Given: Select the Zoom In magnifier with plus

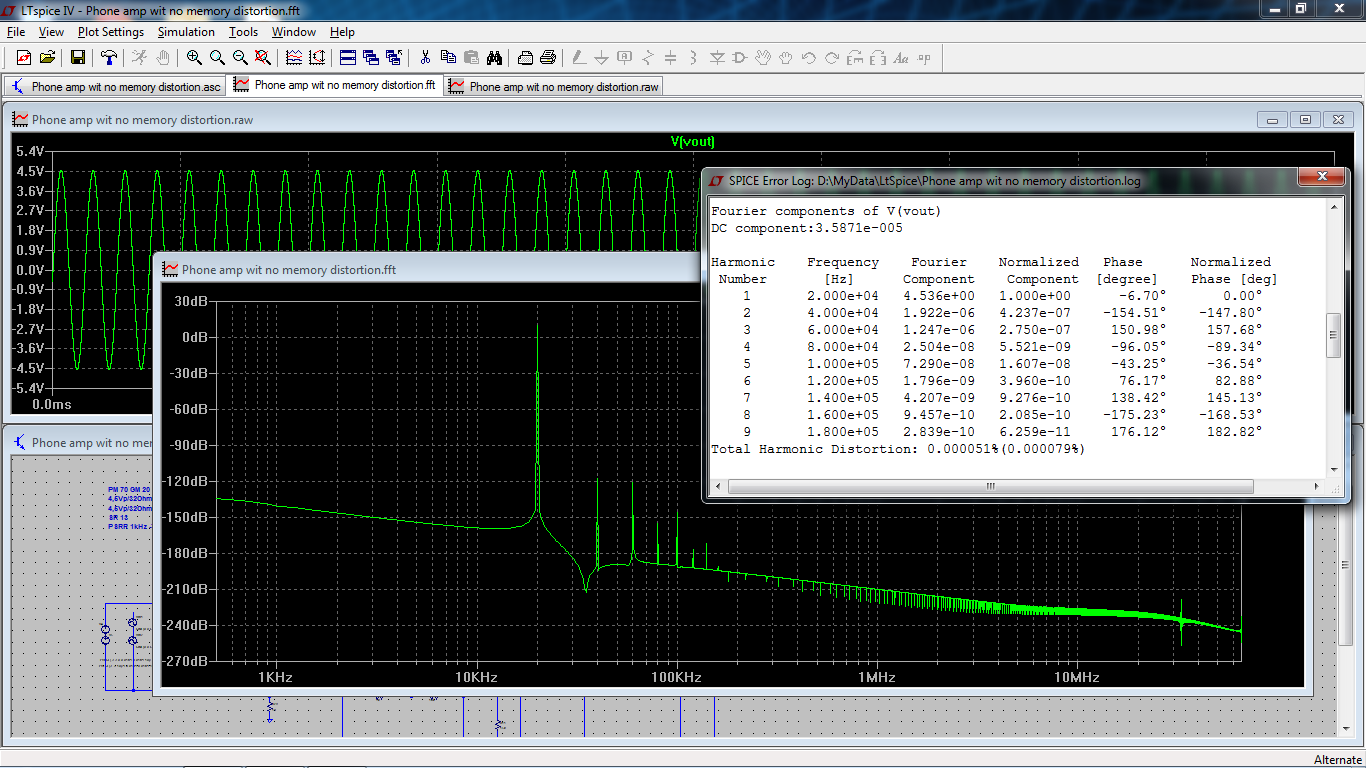Looking at the screenshot, I should coord(194,57).
